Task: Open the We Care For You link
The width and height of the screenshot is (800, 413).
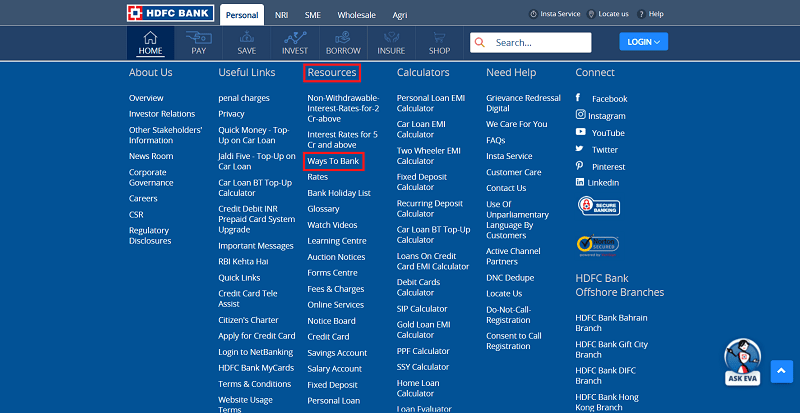Action: coord(516,124)
